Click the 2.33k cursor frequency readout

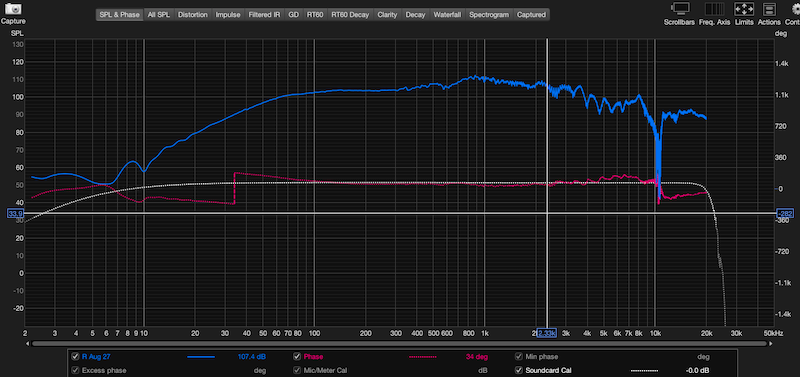coord(546,333)
